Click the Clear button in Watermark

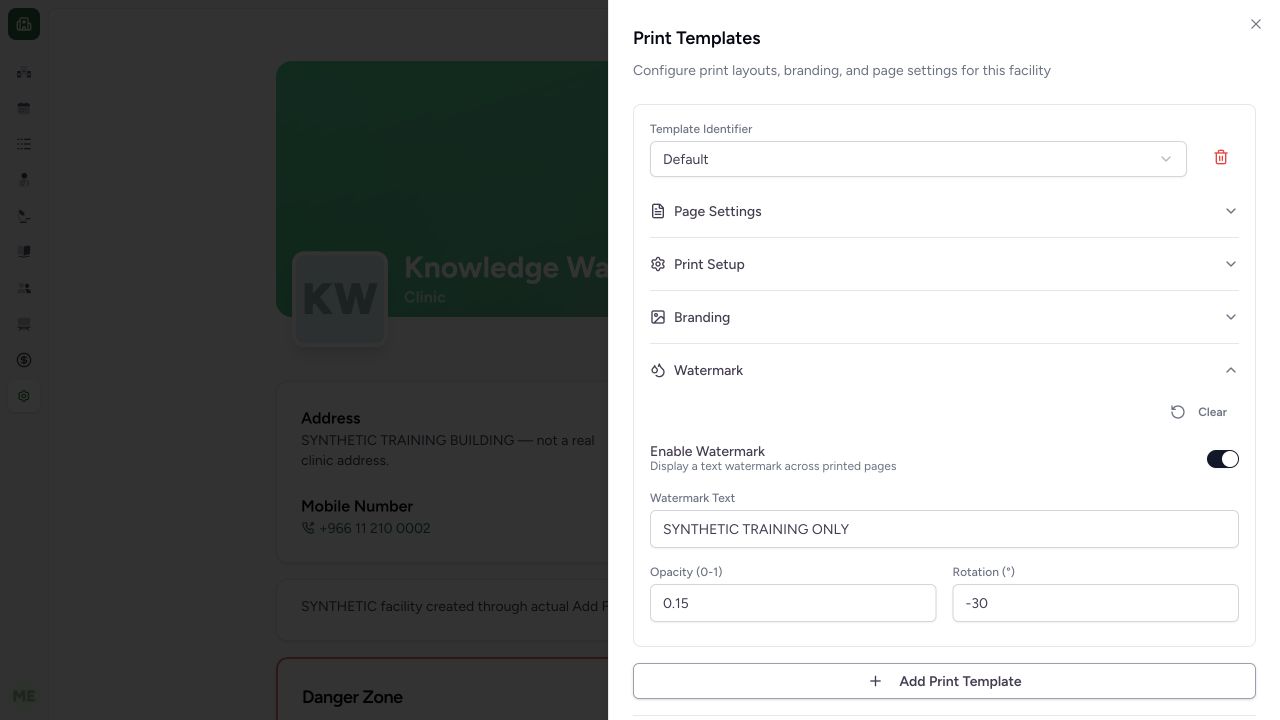tap(1199, 412)
